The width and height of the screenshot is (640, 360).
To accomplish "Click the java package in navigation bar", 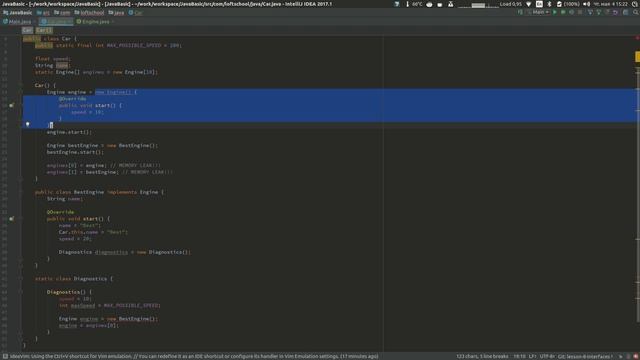I will pos(116,13).
